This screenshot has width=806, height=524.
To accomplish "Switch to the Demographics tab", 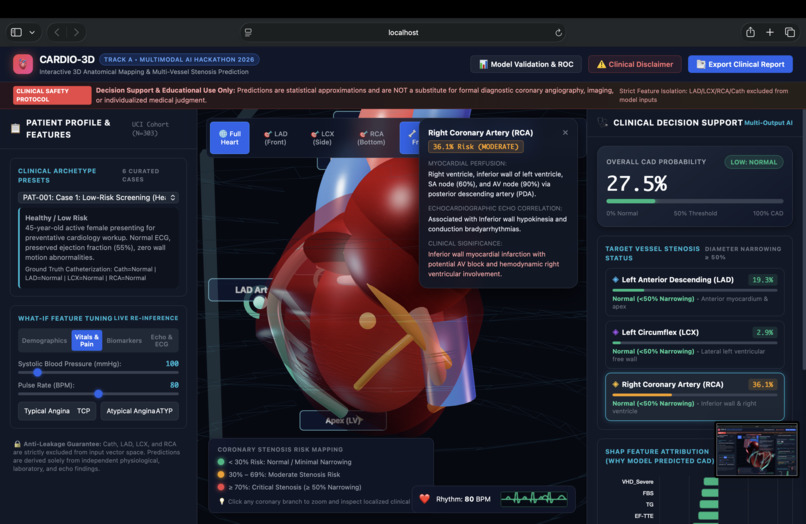I will (44, 340).
